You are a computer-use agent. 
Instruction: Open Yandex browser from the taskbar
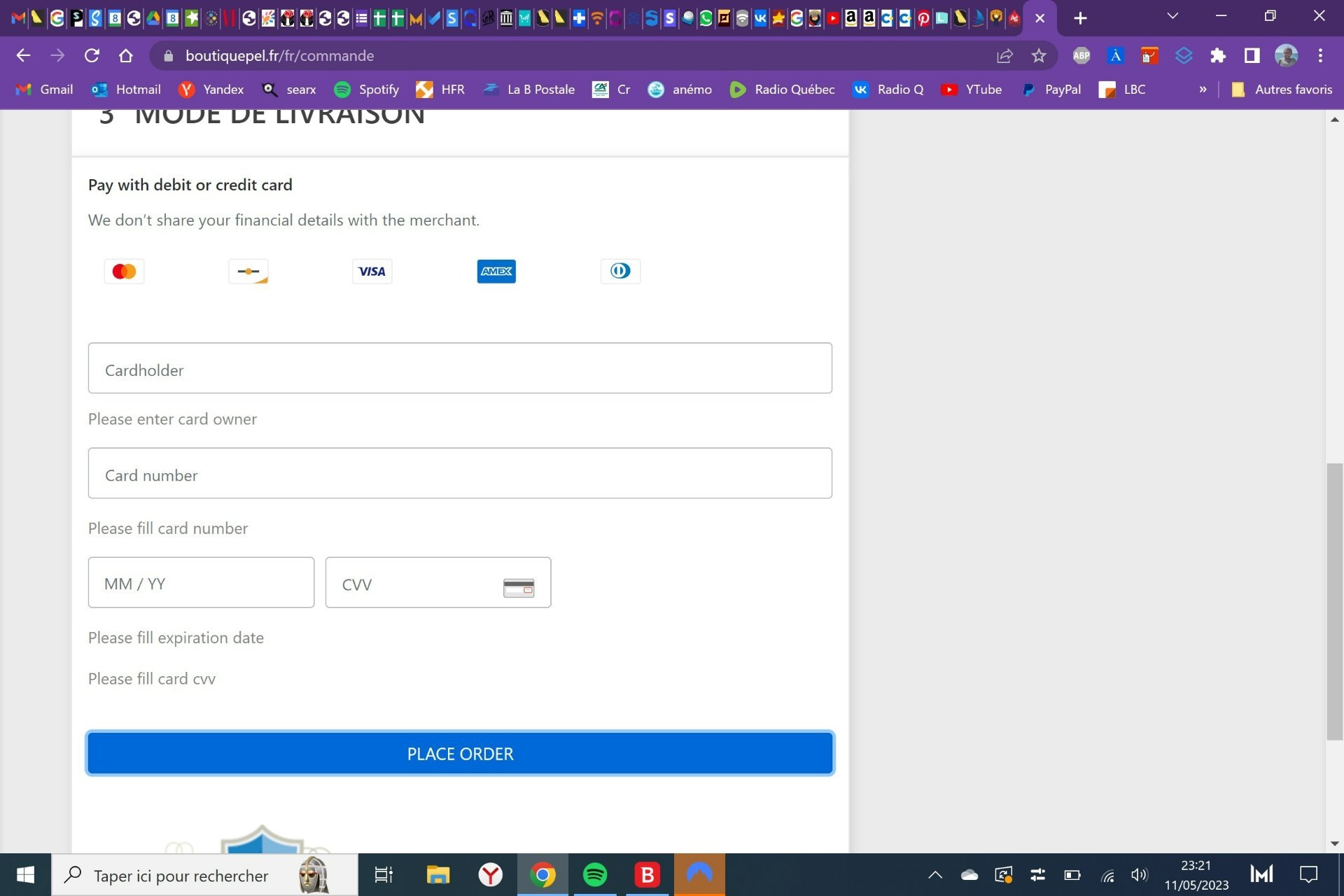coord(490,875)
